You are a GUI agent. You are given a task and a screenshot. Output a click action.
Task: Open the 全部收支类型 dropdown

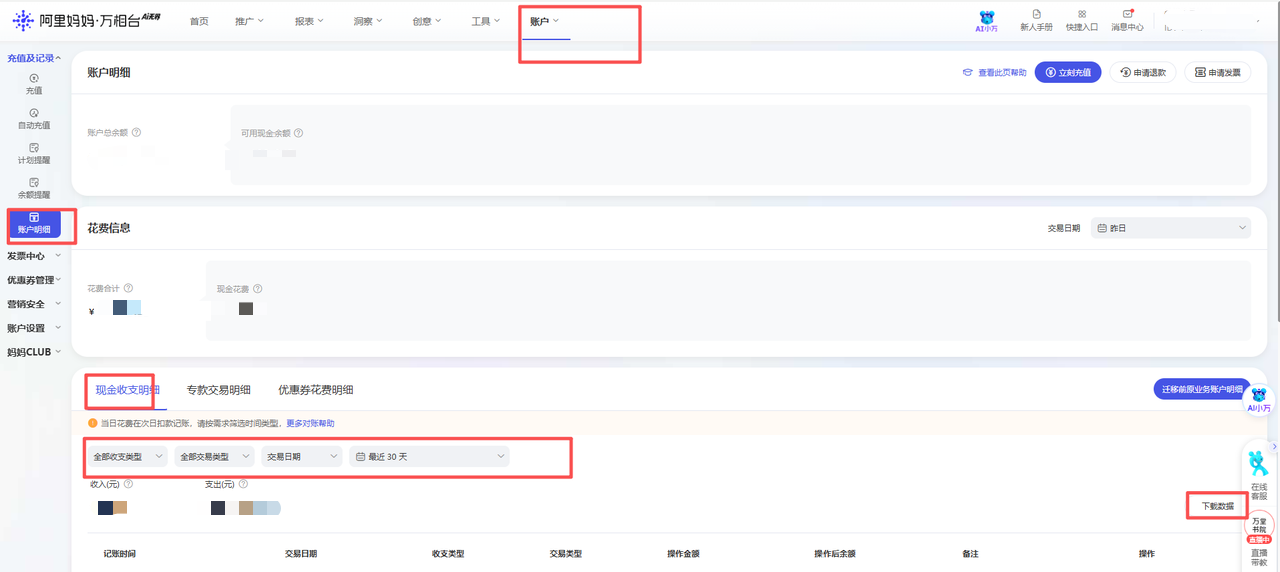(126, 456)
